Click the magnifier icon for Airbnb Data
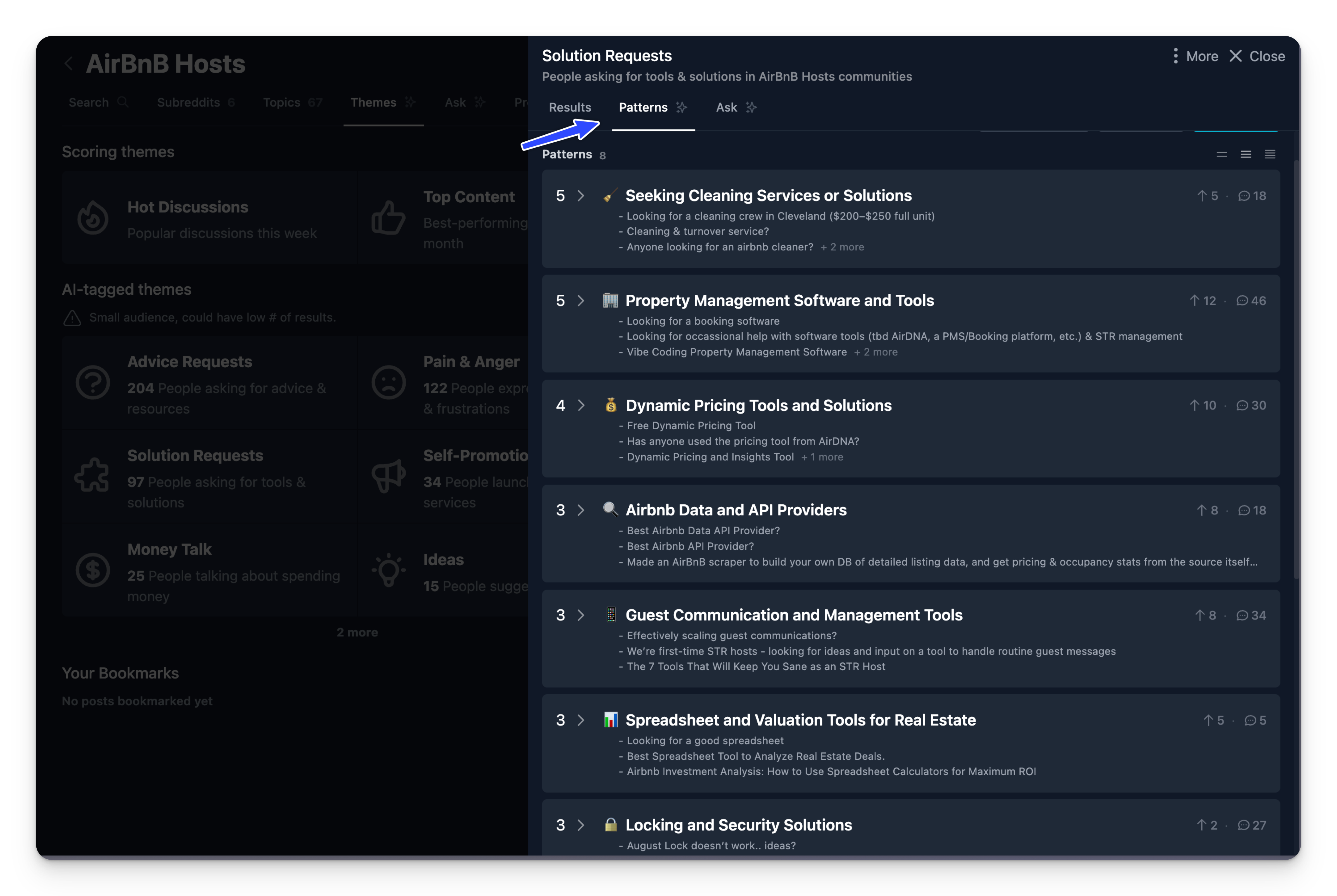This screenshot has height=896, width=1337. pos(610,509)
